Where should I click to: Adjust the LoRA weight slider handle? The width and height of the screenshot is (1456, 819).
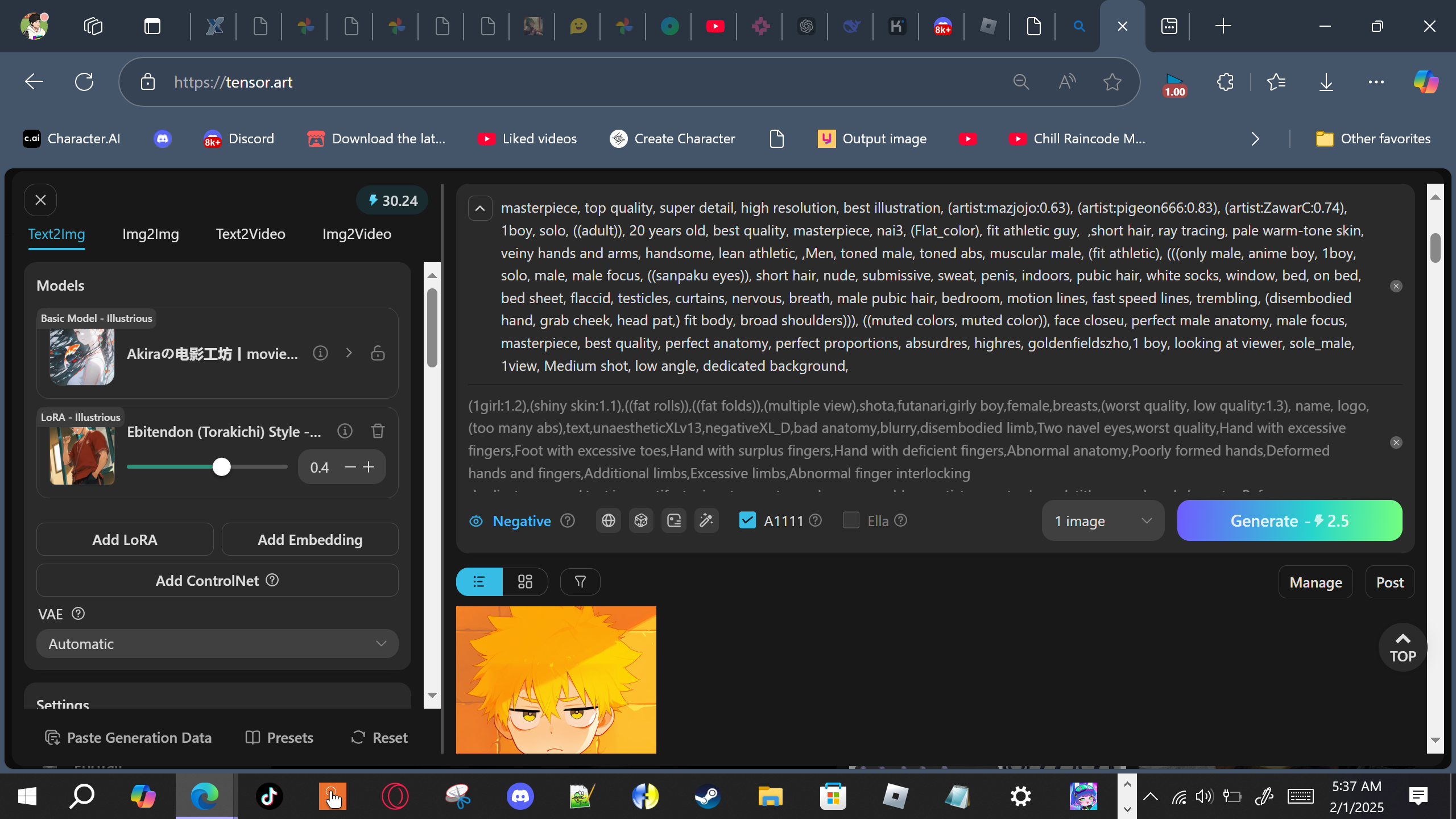pos(221,467)
